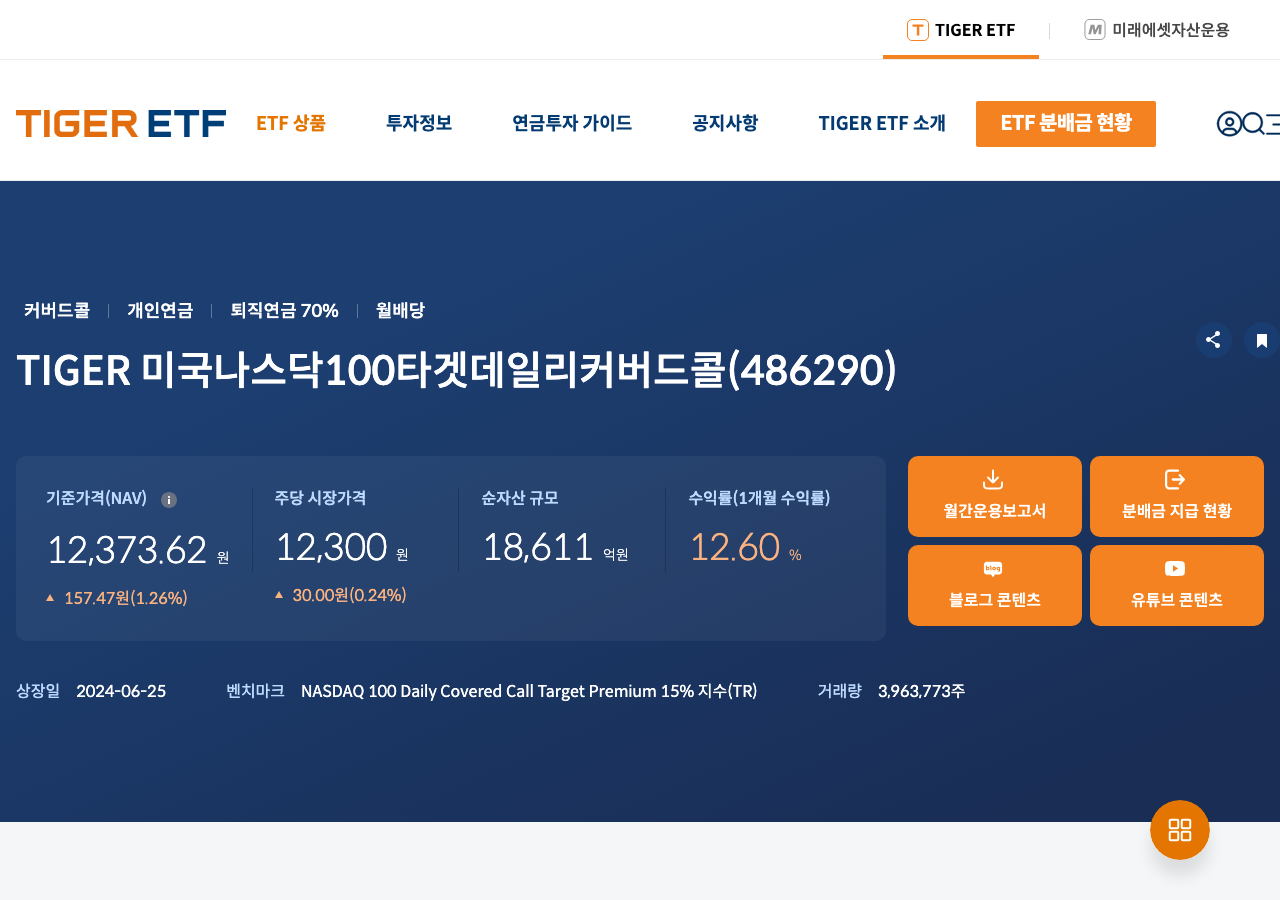1280x900 pixels.
Task: Click the listing date 2024-06-25
Action: coord(121,691)
